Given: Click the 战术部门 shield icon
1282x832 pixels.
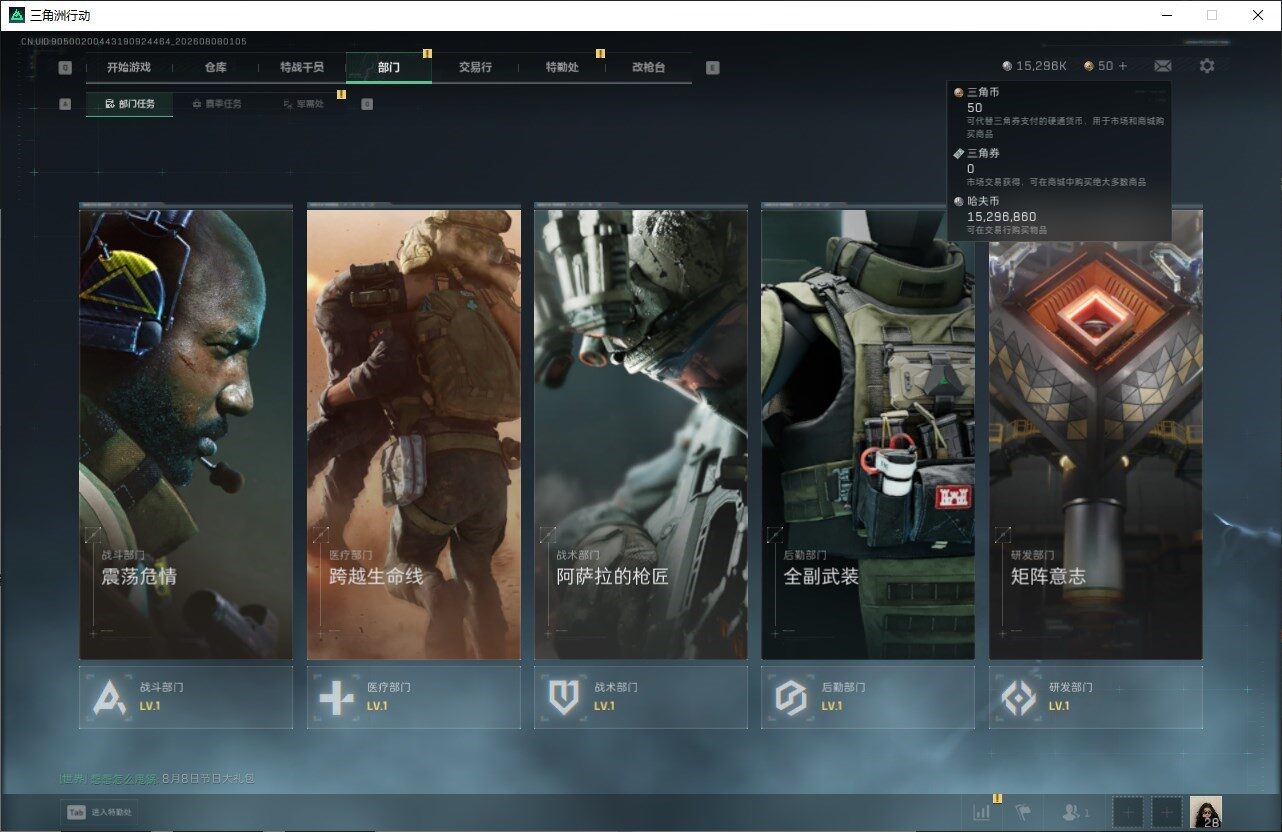Looking at the screenshot, I should [564, 697].
